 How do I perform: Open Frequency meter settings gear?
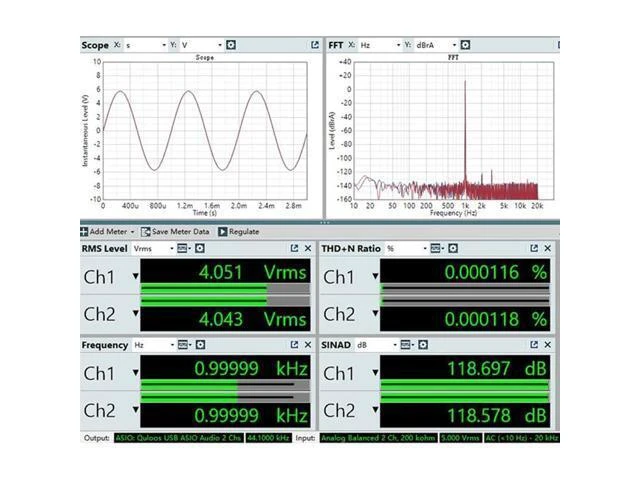[x=200, y=345]
